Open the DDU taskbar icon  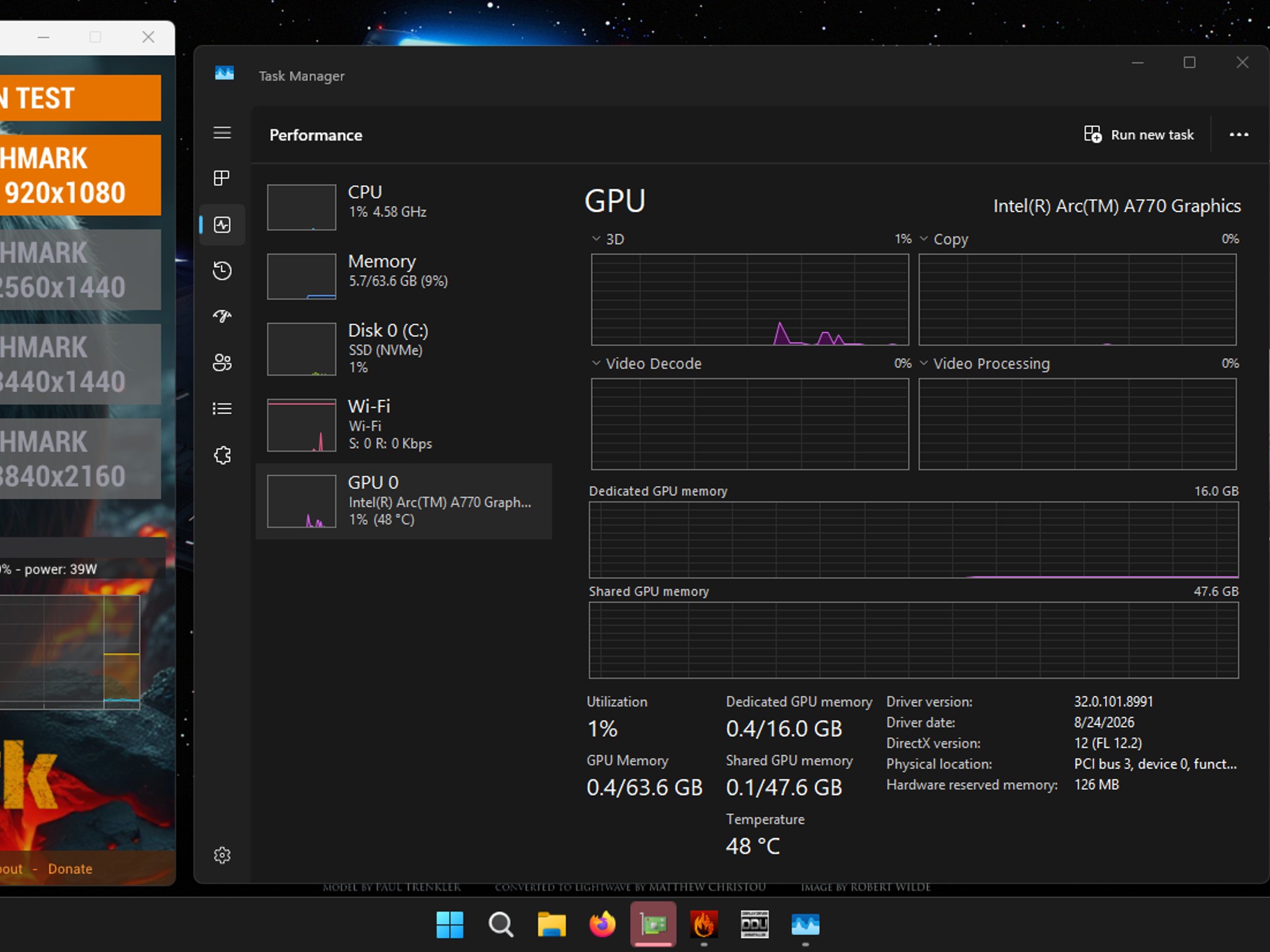[755, 925]
